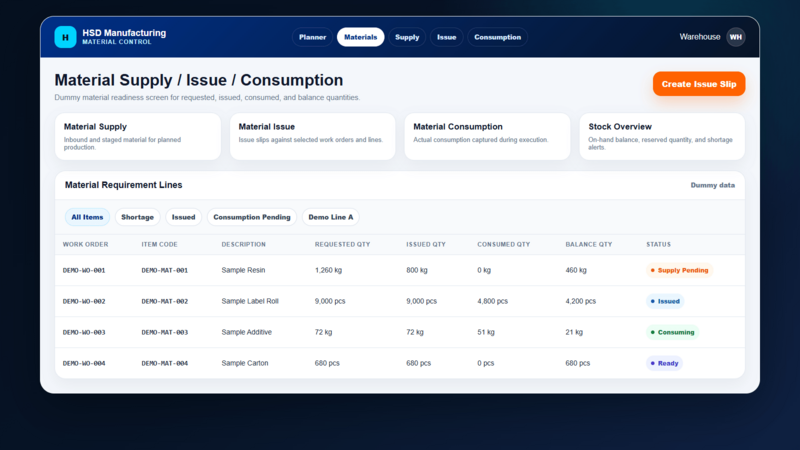Click the Ready status badge
This screenshot has width=800, height=450.
pyautogui.click(x=664, y=363)
